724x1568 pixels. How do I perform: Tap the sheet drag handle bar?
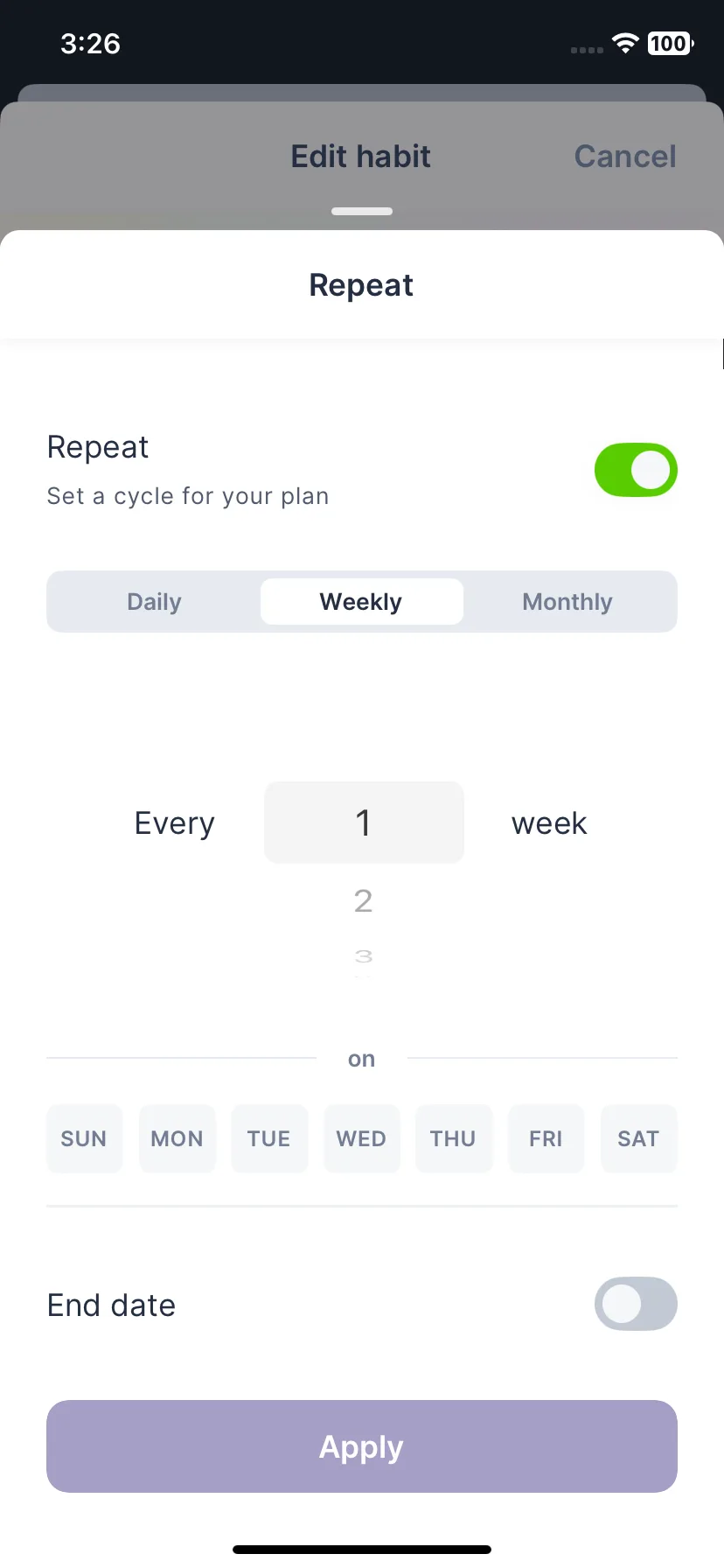(362, 211)
